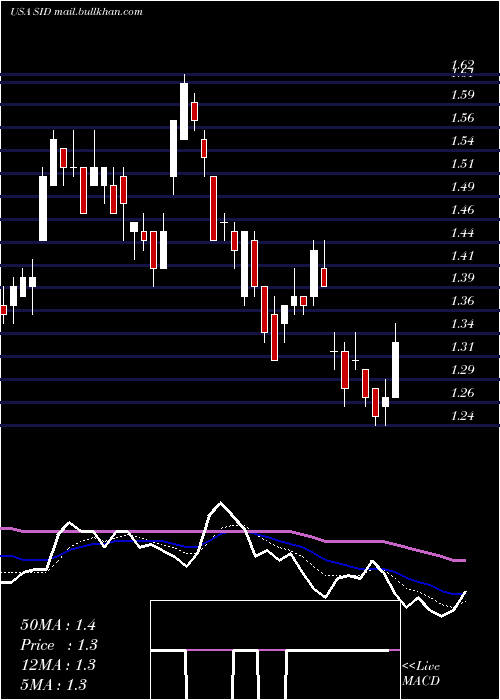The image size is (500, 700).
Task: Click the '5MA : 1.3' readout
Action: pyautogui.click(x=54, y=685)
